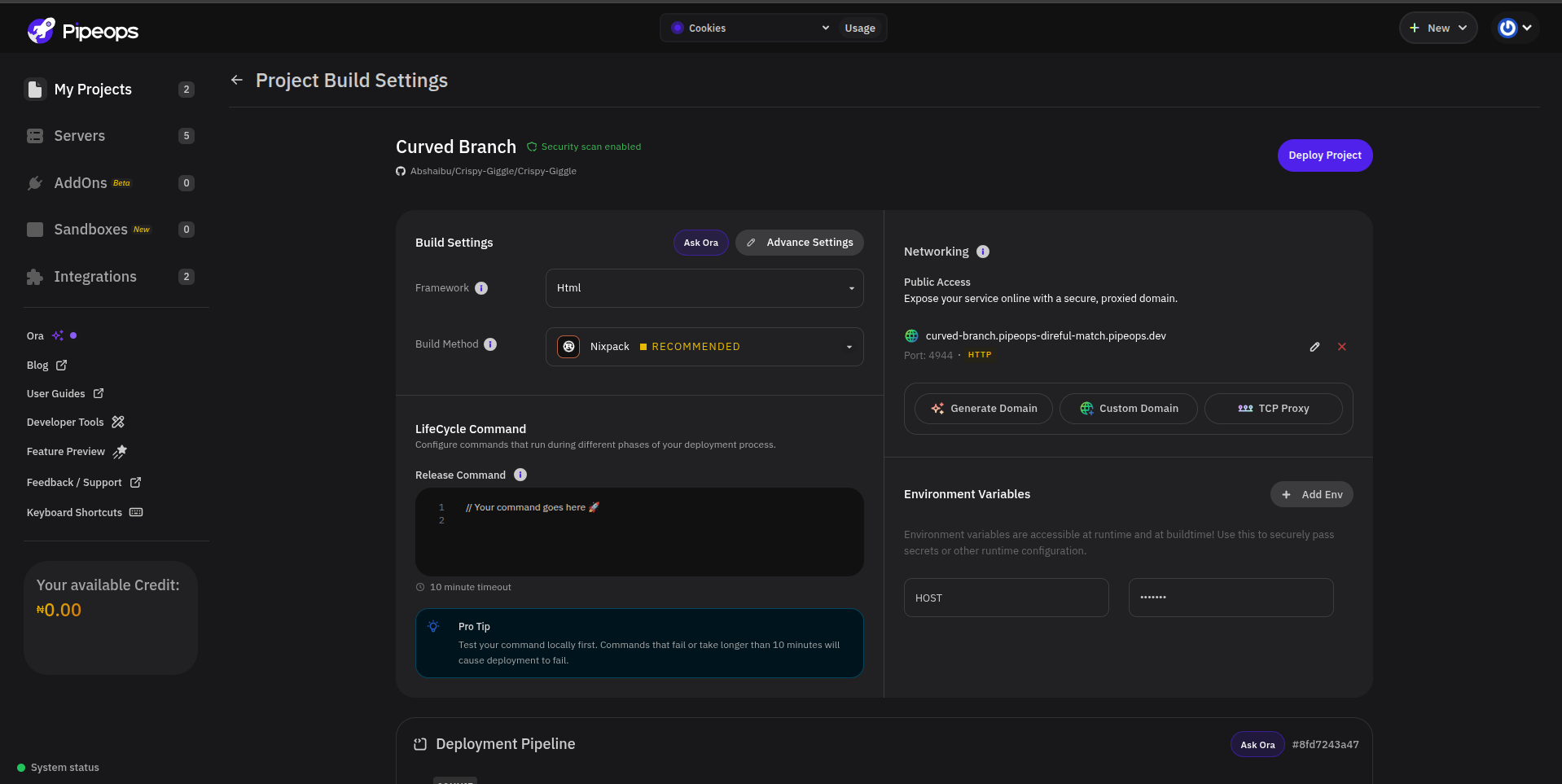Expand the Framework Html dropdown
The image size is (1562, 784).
(x=704, y=288)
